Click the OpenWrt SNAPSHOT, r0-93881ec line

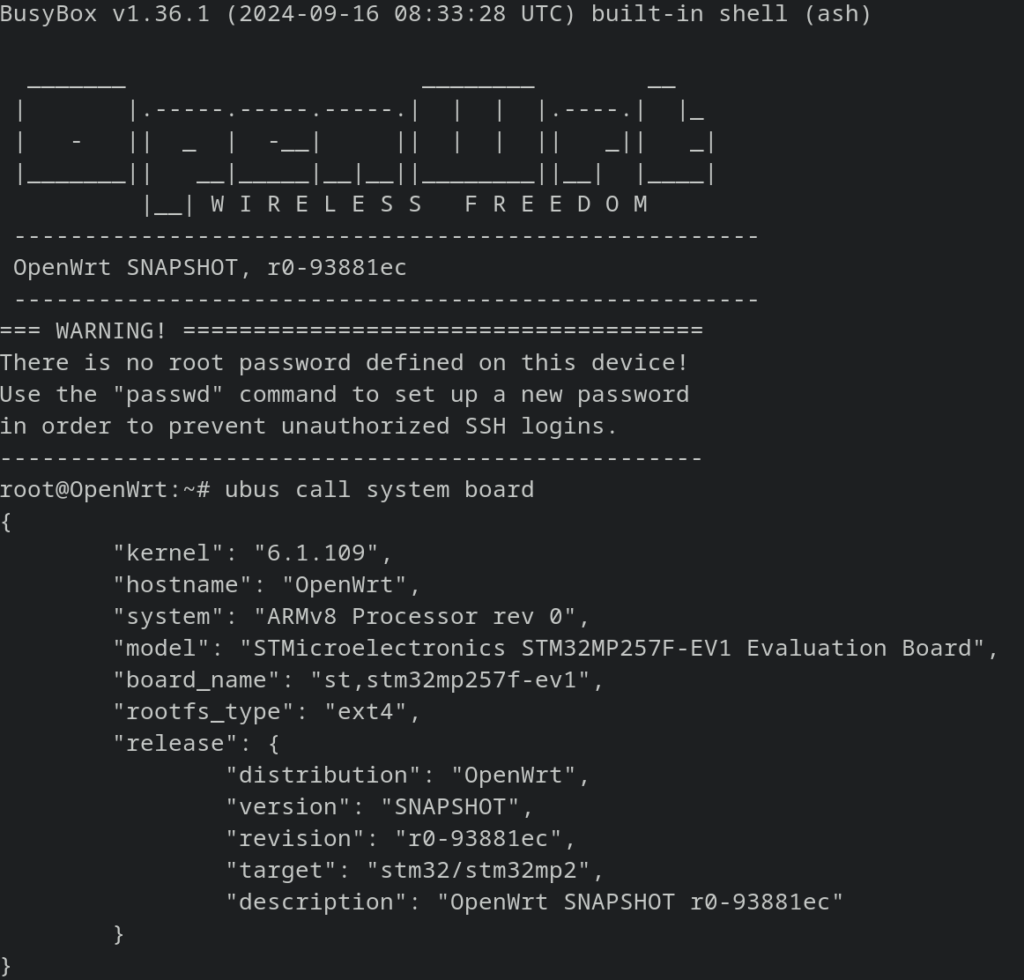tap(210, 268)
